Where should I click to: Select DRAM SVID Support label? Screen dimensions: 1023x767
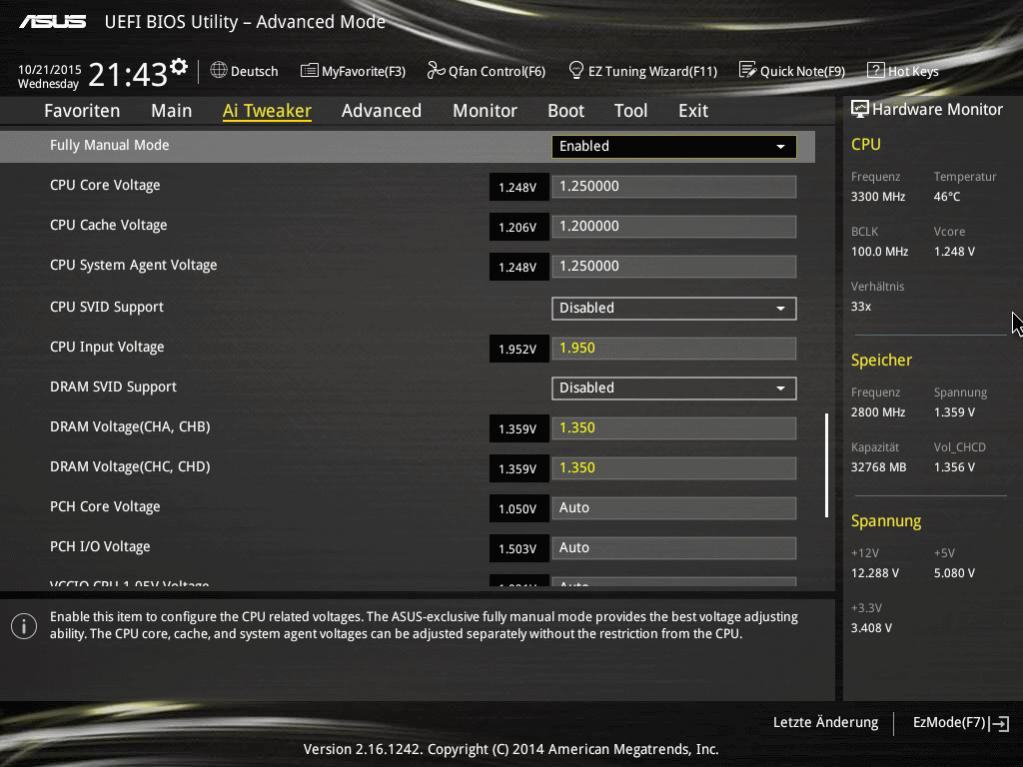[x=114, y=387]
